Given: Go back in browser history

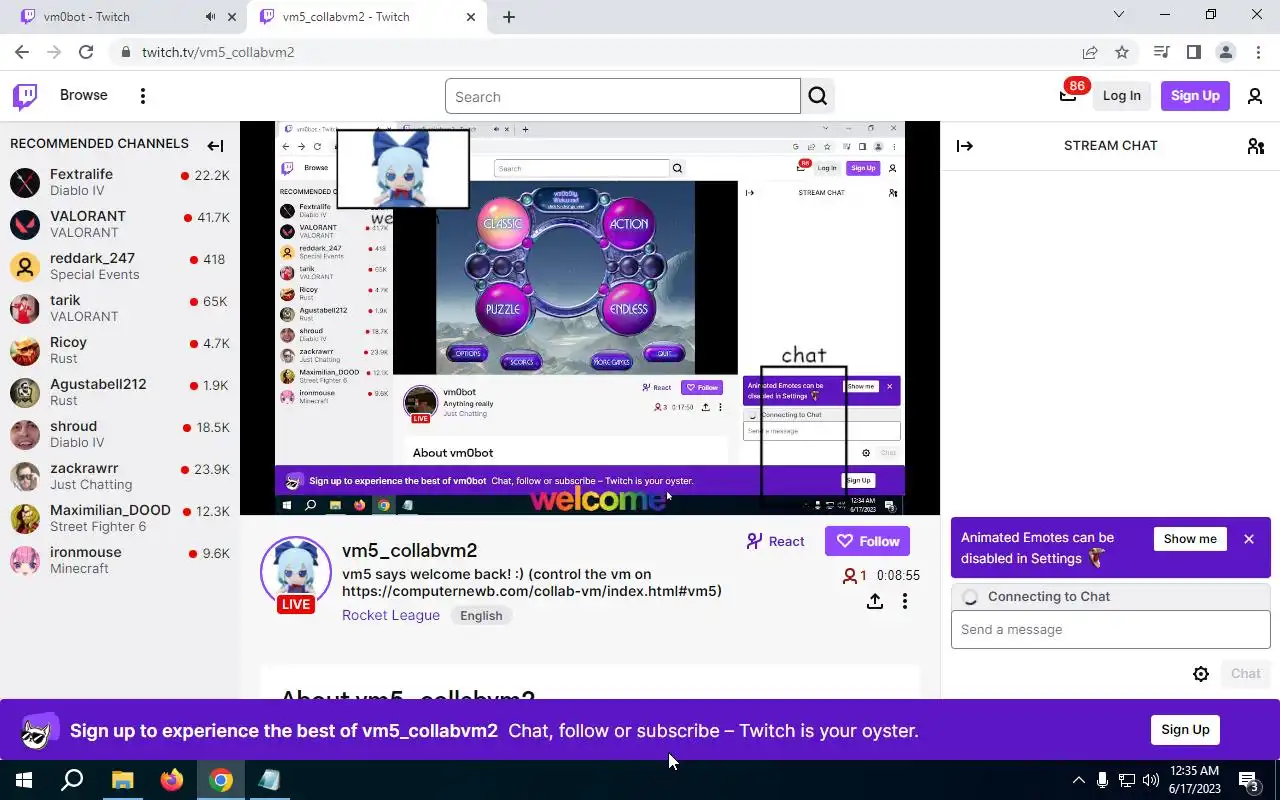Looking at the screenshot, I should [22, 52].
